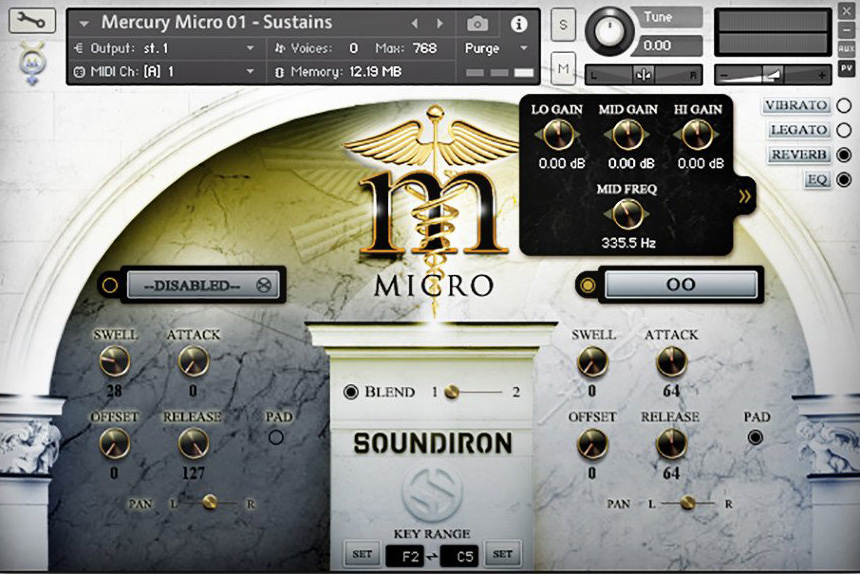Toggle the AUX sends button
The width and height of the screenshot is (860, 574).
point(846,49)
